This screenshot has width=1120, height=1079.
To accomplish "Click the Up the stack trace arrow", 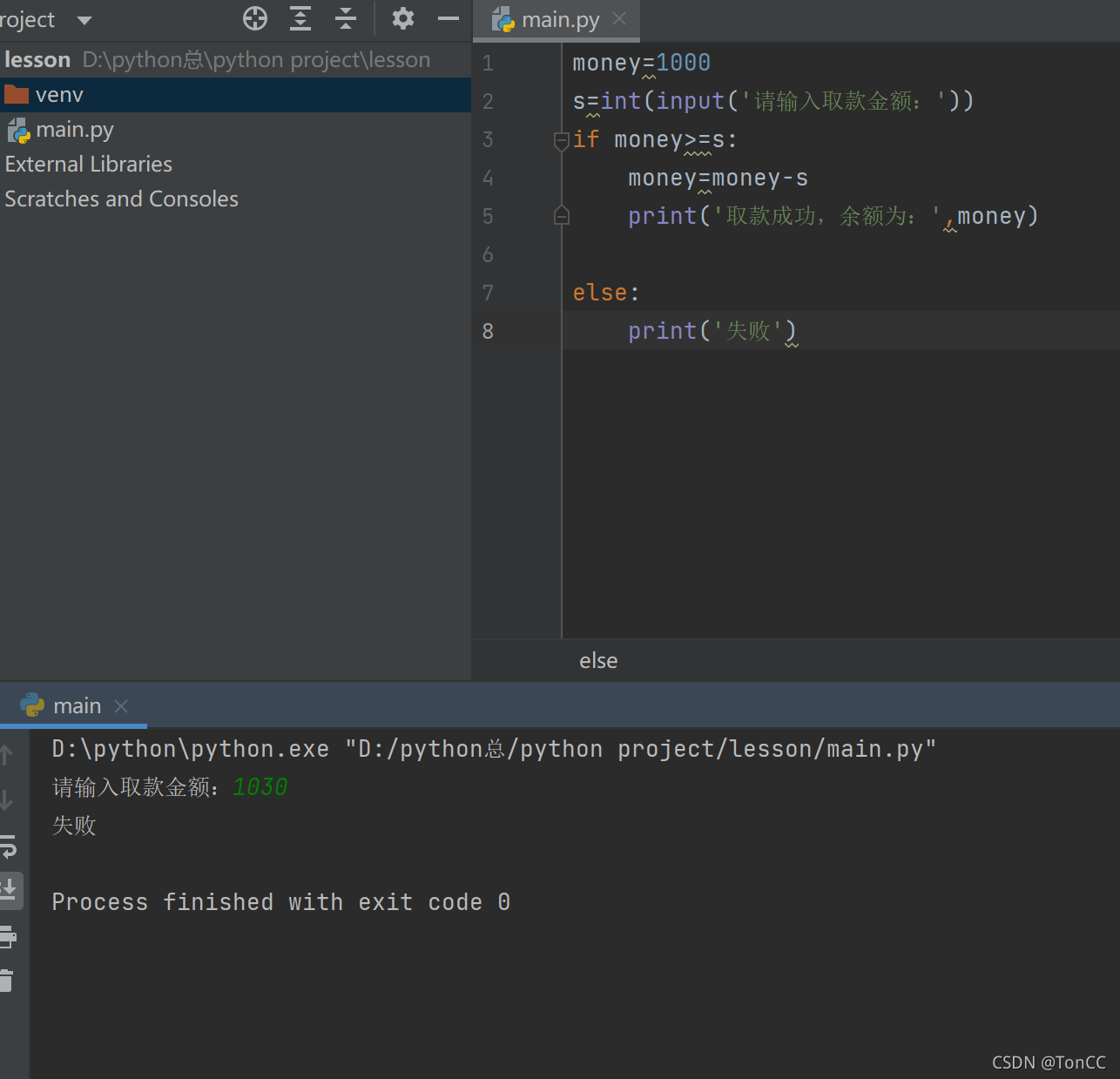I will (6, 754).
